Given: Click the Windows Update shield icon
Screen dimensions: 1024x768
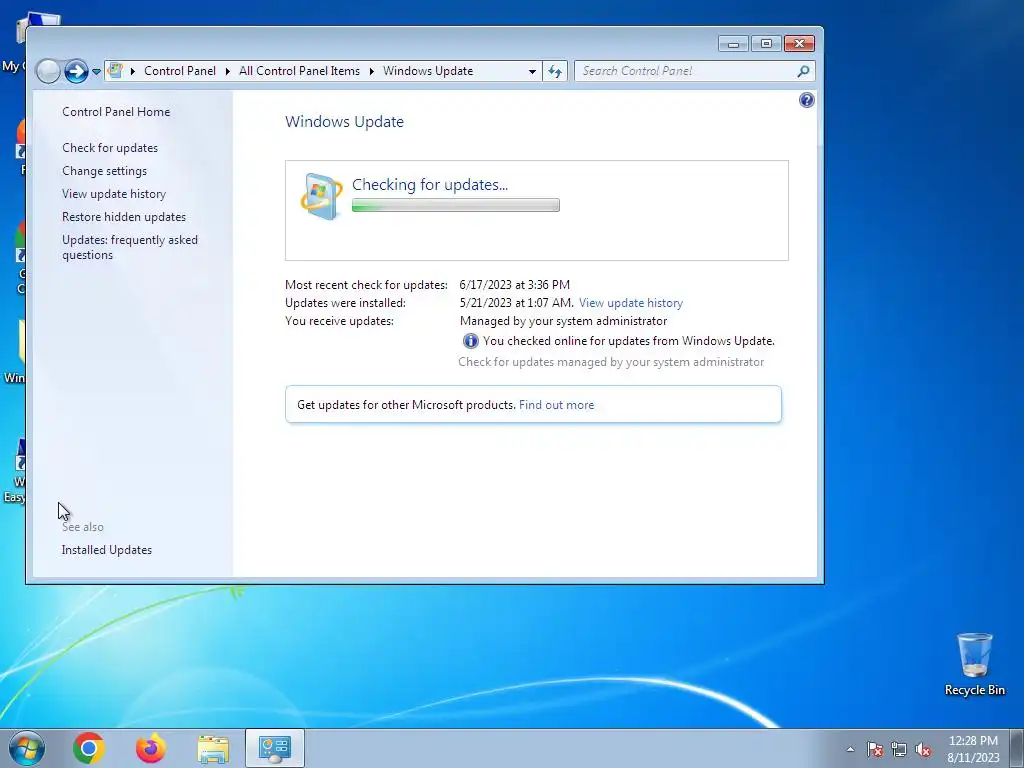Looking at the screenshot, I should [321, 196].
